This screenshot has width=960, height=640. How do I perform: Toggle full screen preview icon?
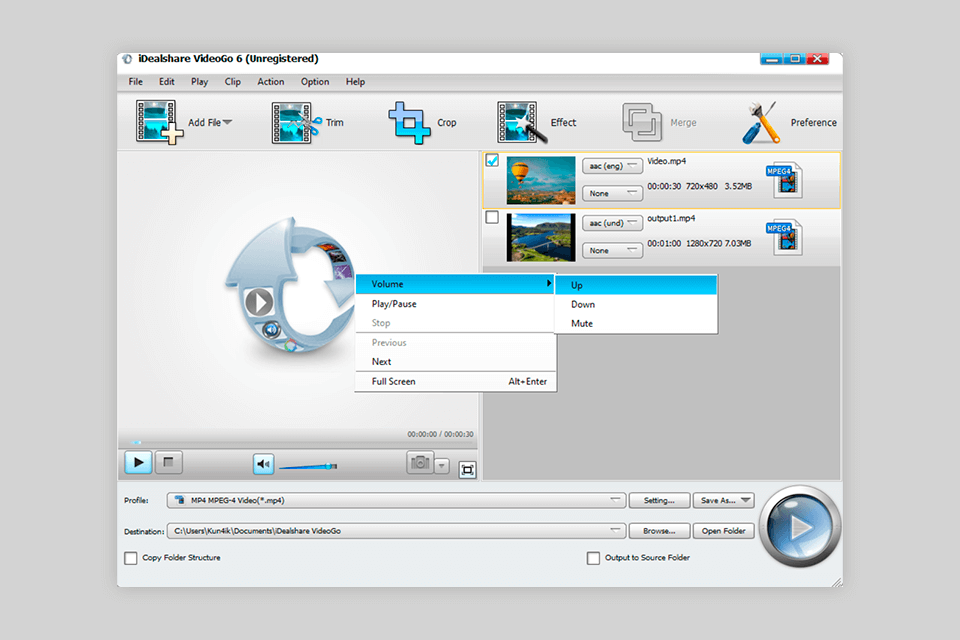(467, 470)
